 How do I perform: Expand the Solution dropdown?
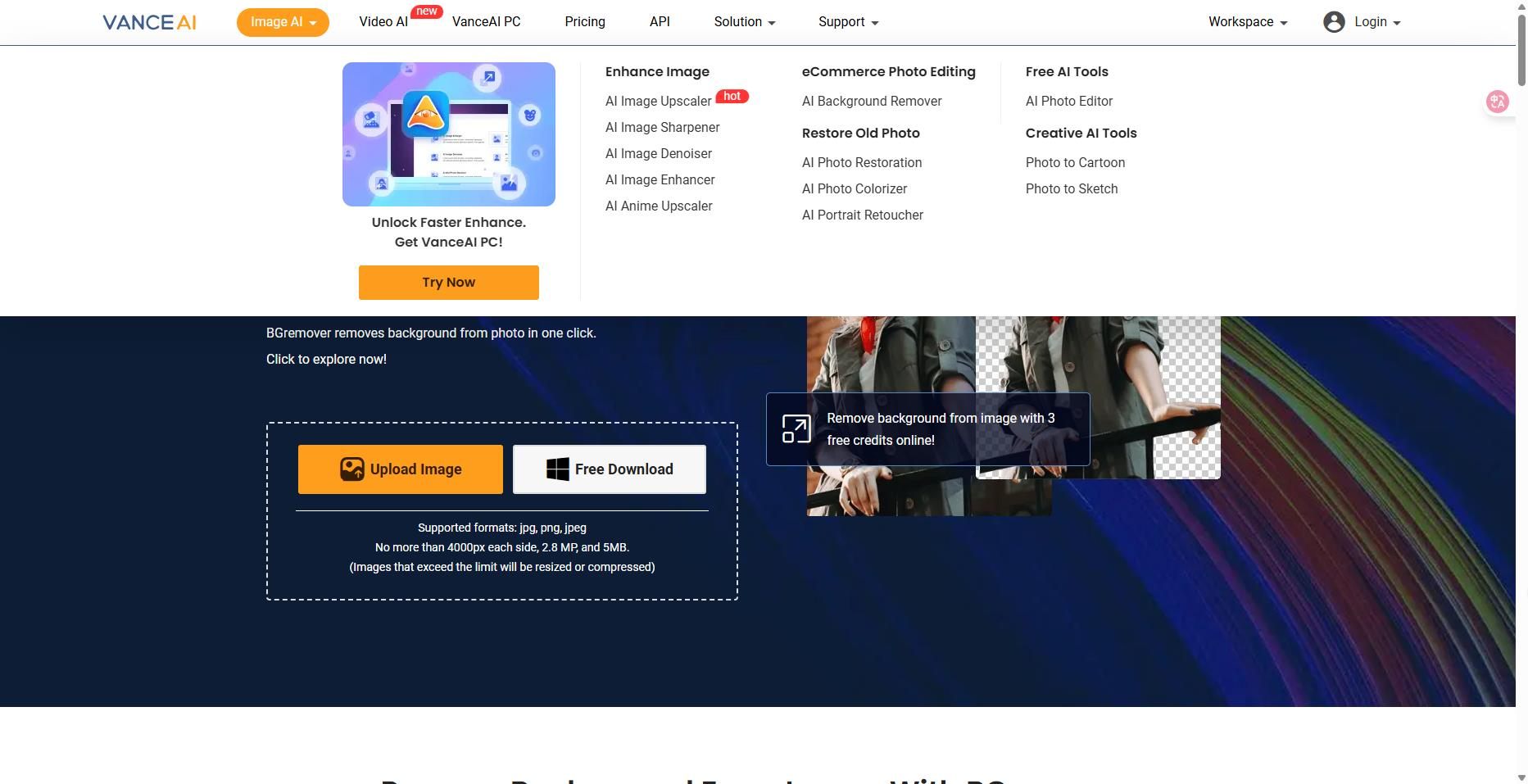[745, 22]
